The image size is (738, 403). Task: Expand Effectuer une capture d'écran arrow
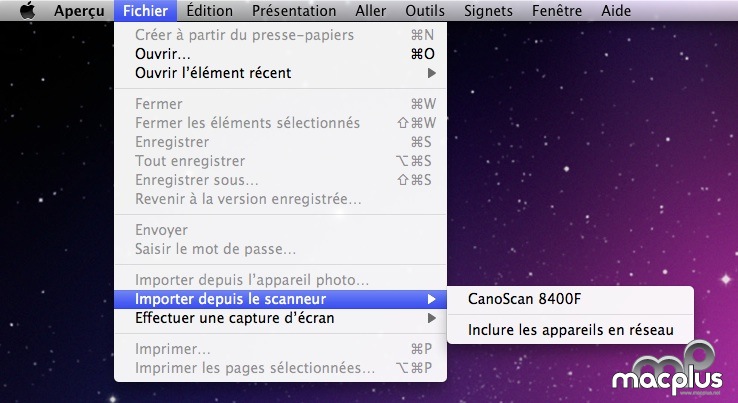(x=431, y=318)
